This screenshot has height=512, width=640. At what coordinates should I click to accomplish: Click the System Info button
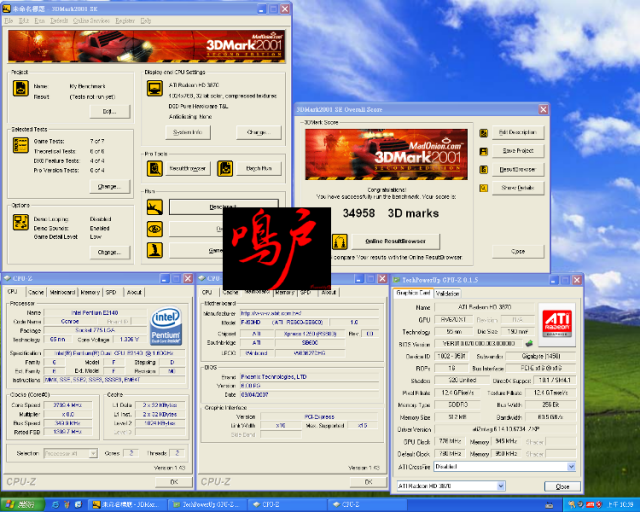(x=188, y=132)
